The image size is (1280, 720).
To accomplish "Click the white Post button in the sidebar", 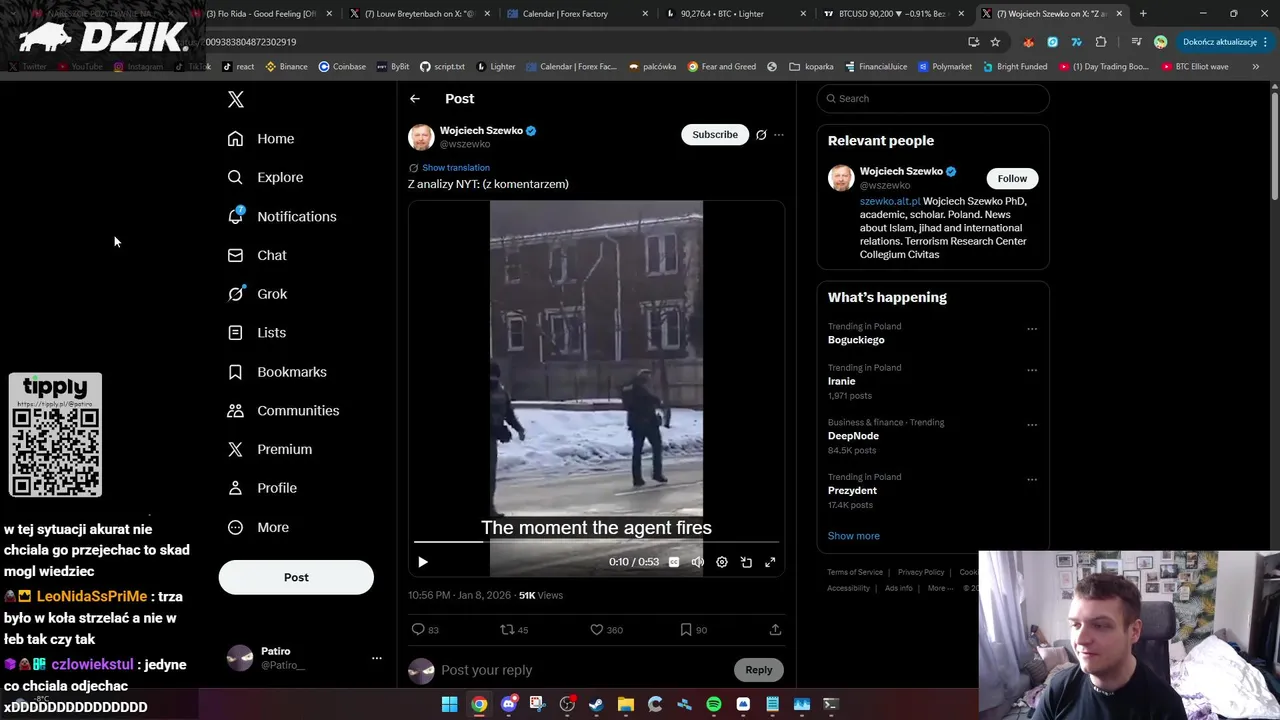I will (296, 577).
